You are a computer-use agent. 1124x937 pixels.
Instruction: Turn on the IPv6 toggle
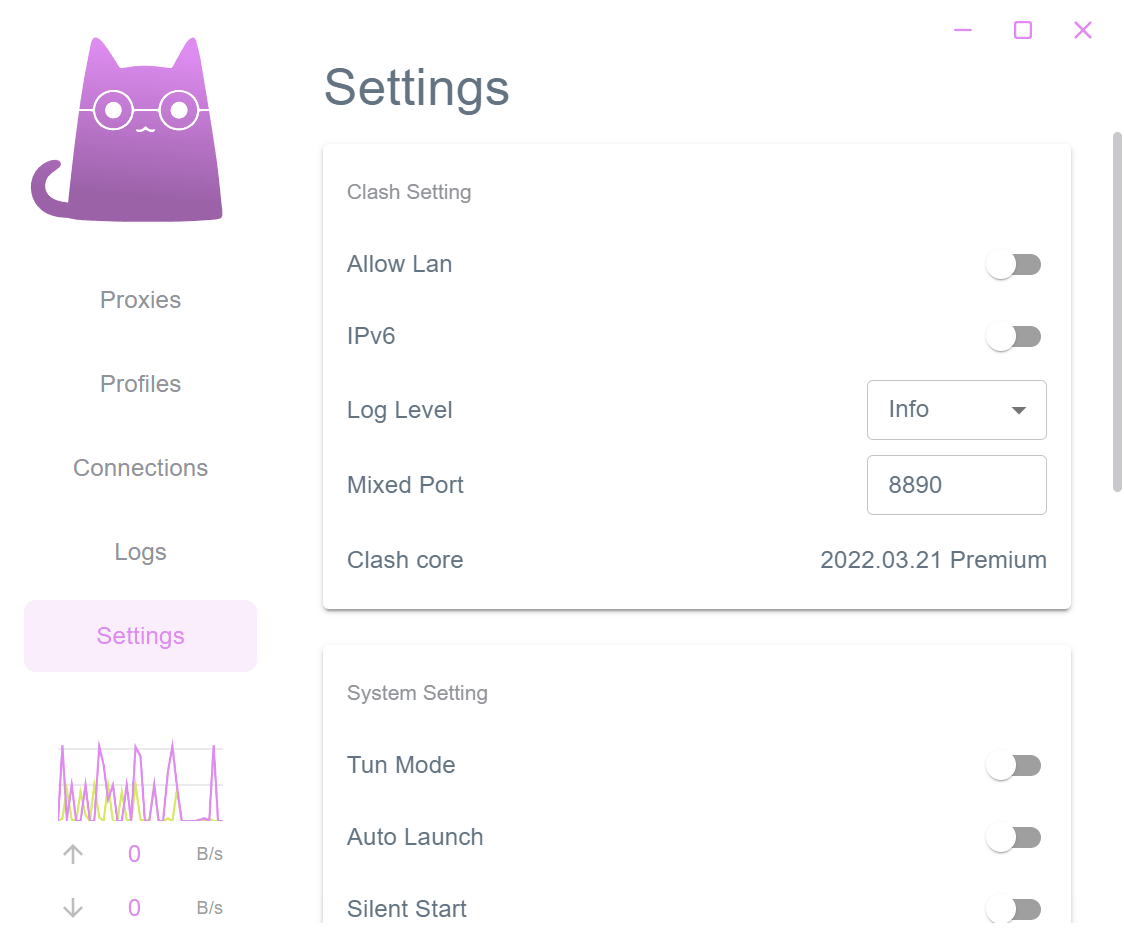[1014, 337]
